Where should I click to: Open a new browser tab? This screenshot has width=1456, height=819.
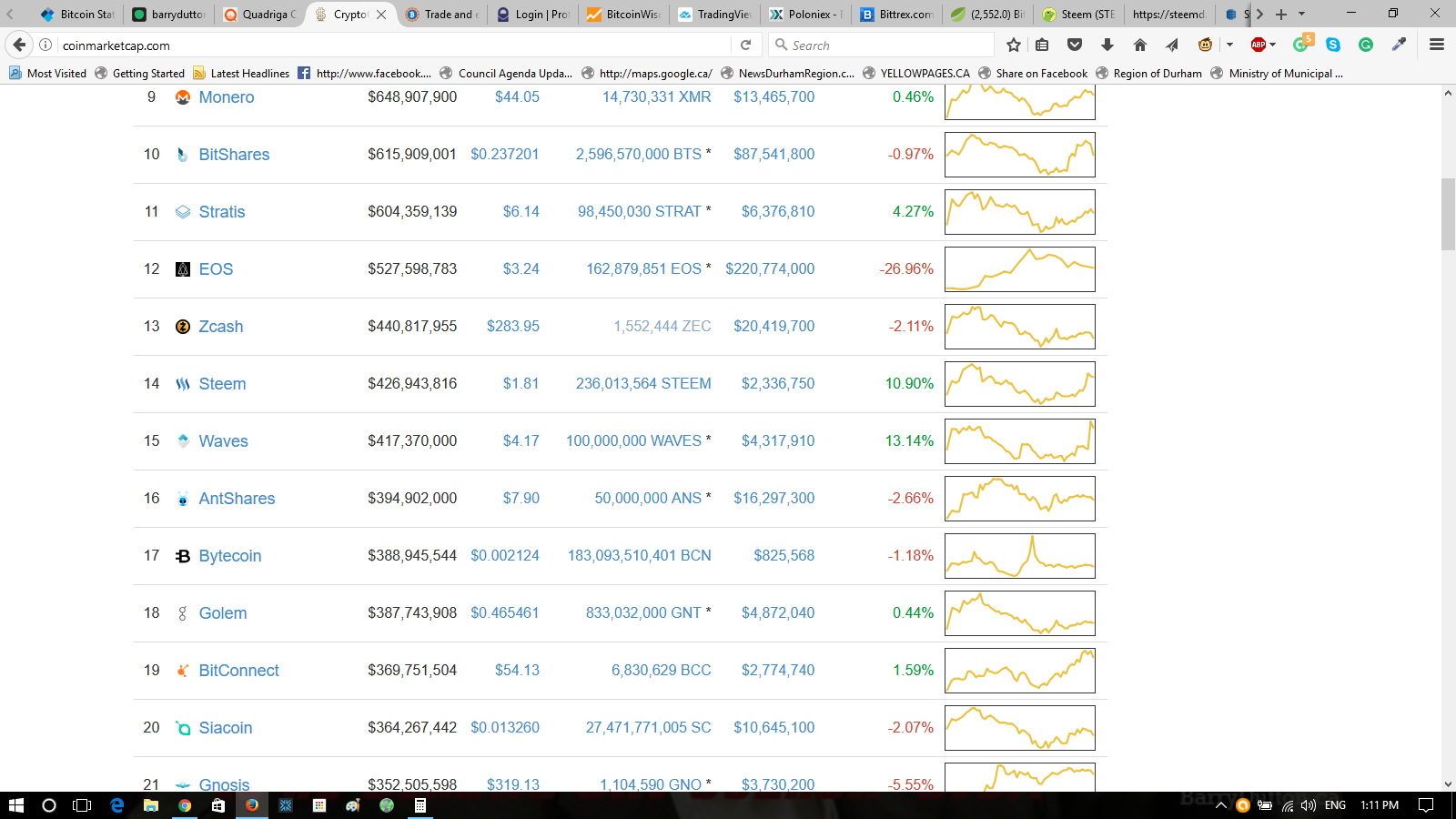(x=1281, y=14)
